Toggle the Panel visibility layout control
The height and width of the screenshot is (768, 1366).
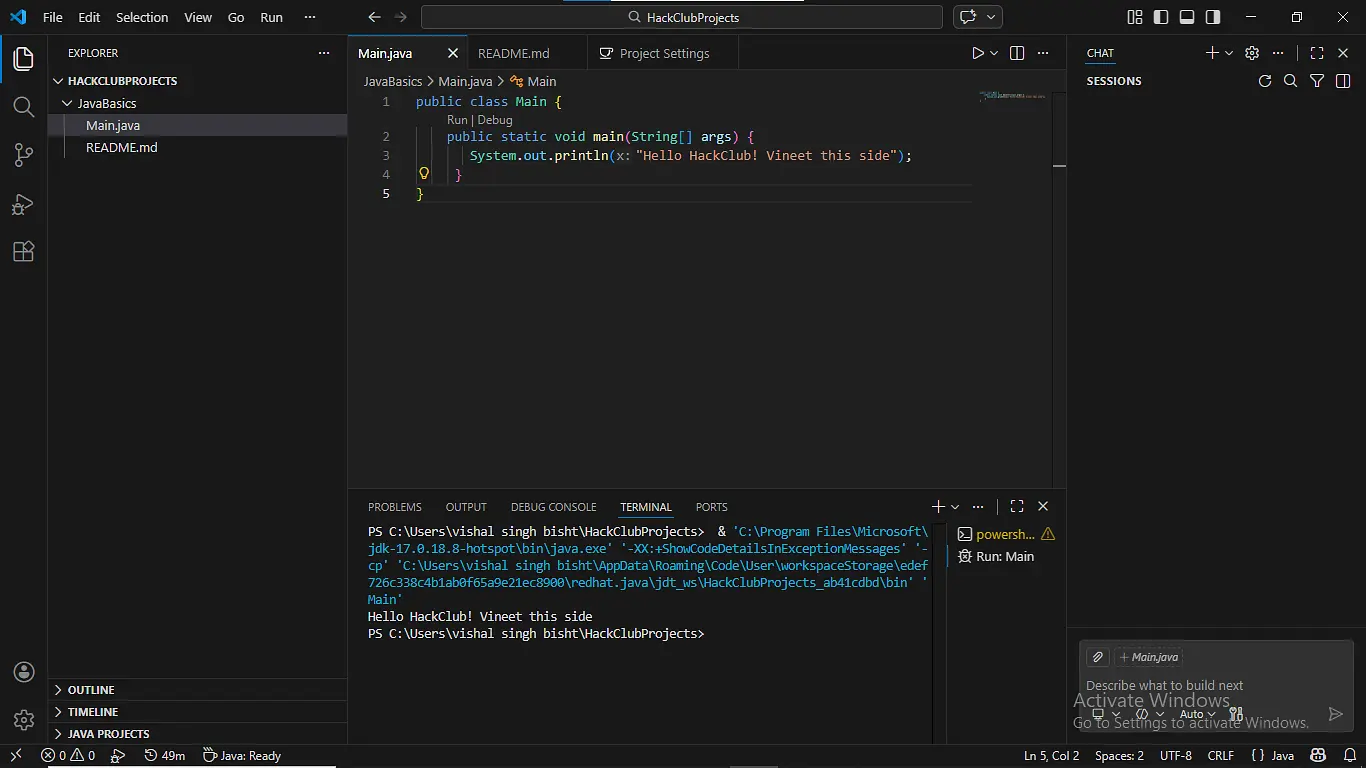[1187, 17]
